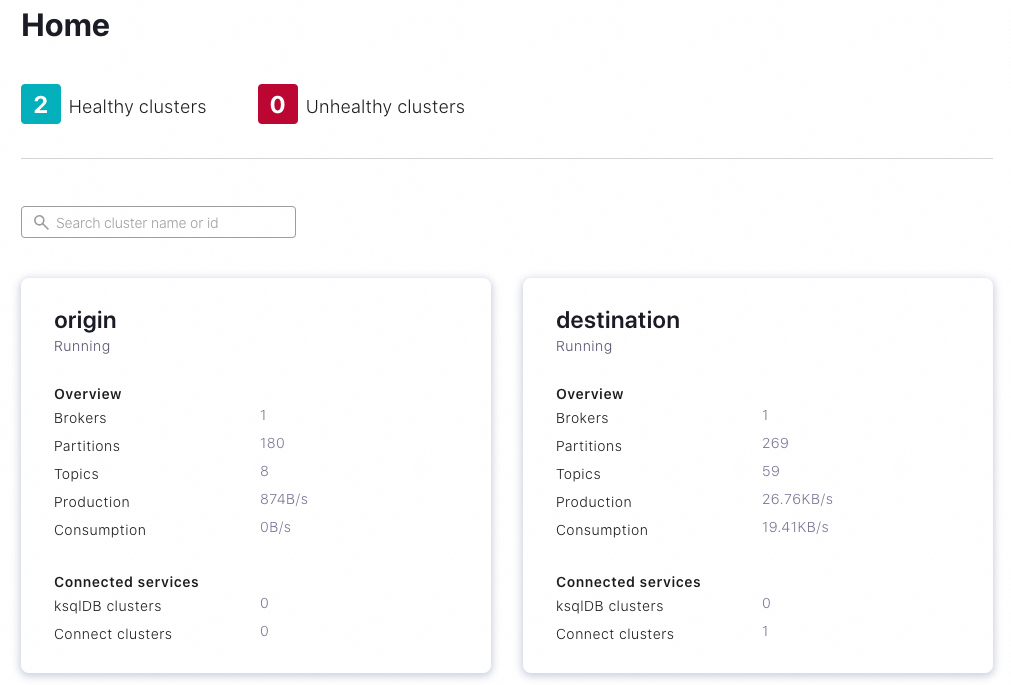Open the destination cluster by its title
1011x685 pixels.
[617, 320]
